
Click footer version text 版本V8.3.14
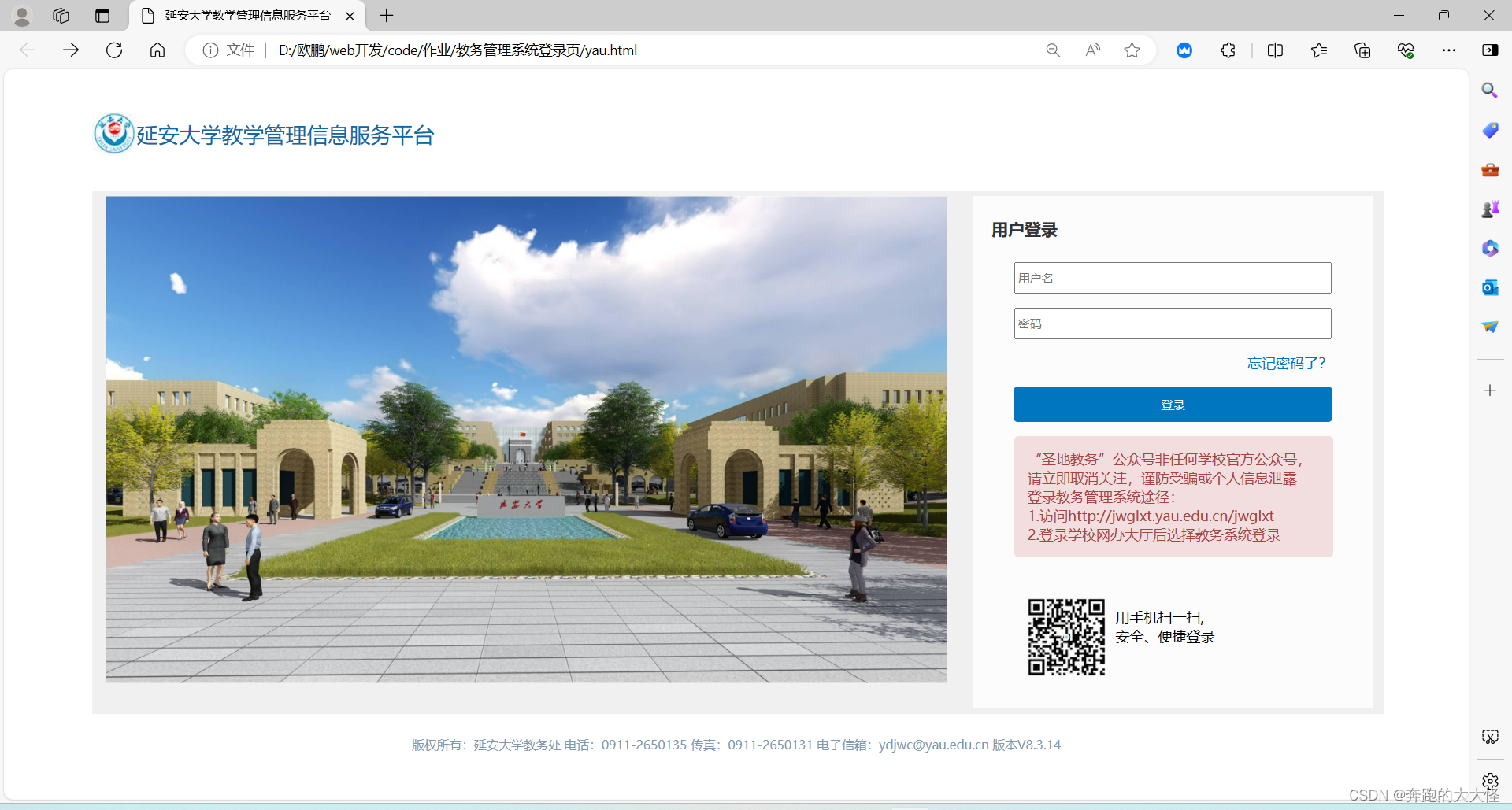(x=1026, y=745)
